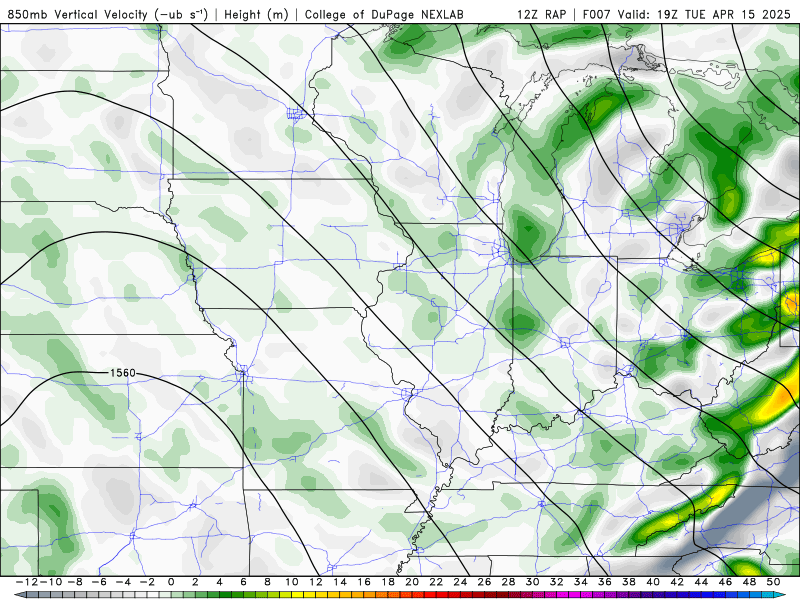This screenshot has width=800, height=600.
Task: Click the 1560 height contour label
Action: [123, 373]
